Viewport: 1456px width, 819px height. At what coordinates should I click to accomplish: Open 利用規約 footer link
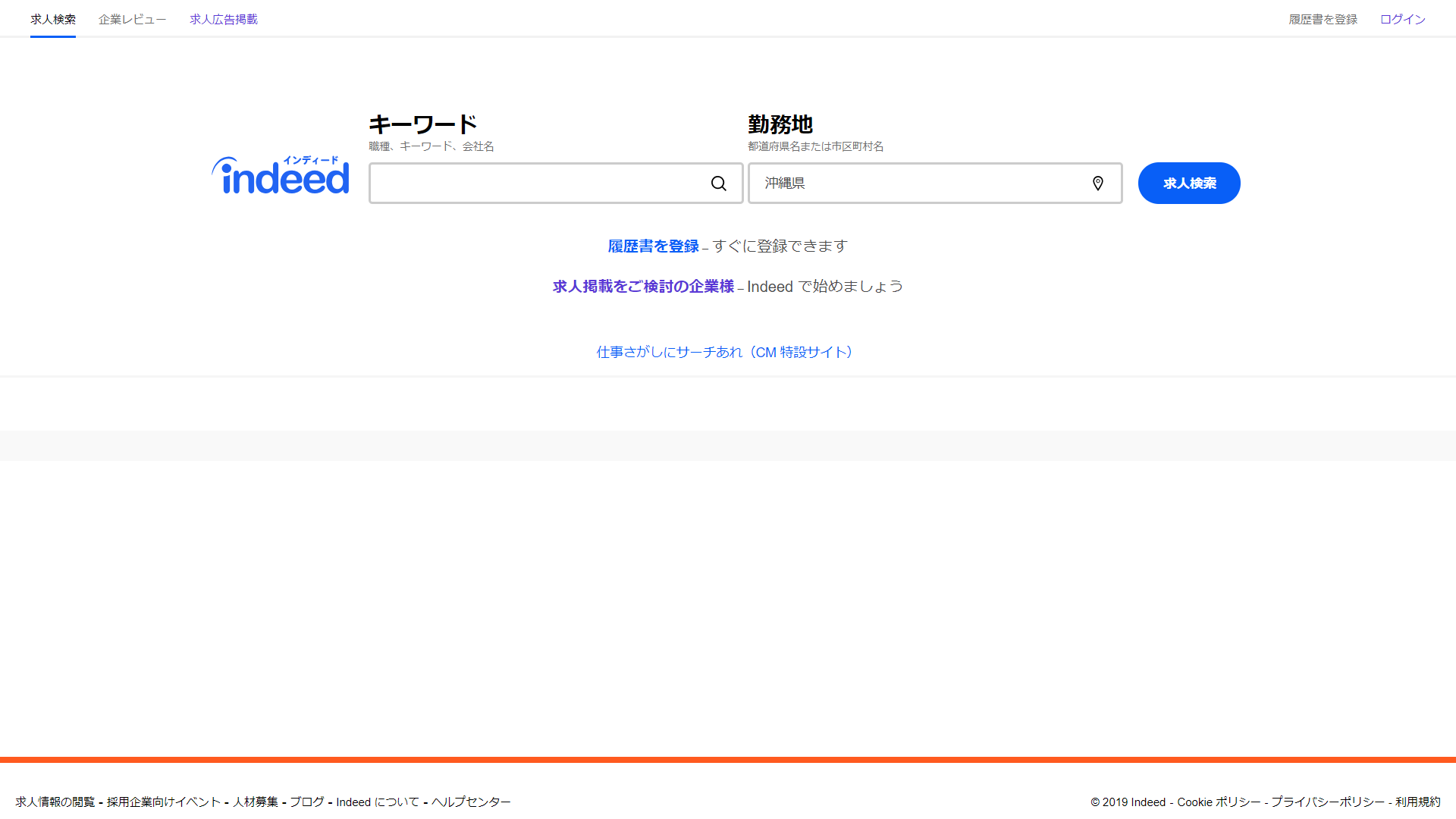[x=1418, y=802]
